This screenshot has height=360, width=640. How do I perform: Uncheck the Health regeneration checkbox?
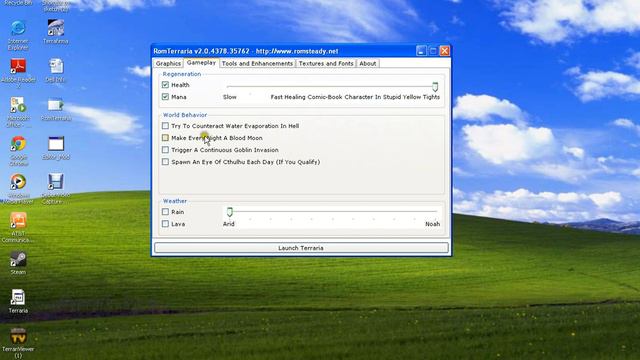click(165, 85)
